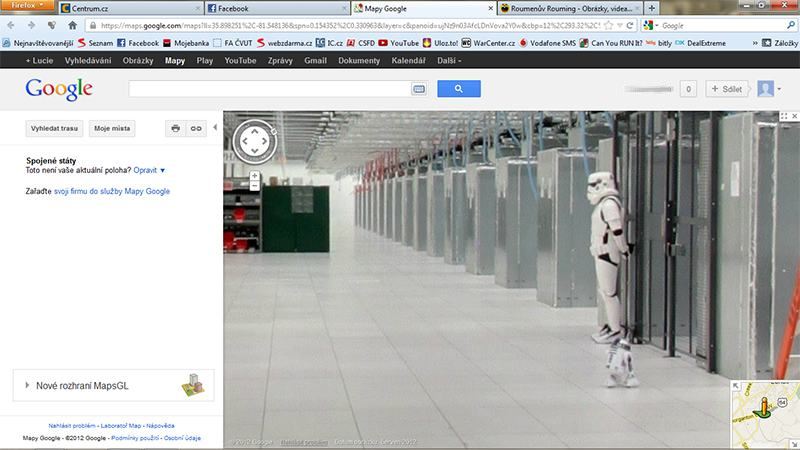Screen dimensions: 800x450
Task: Get link with chain icon
Action: tap(196, 129)
